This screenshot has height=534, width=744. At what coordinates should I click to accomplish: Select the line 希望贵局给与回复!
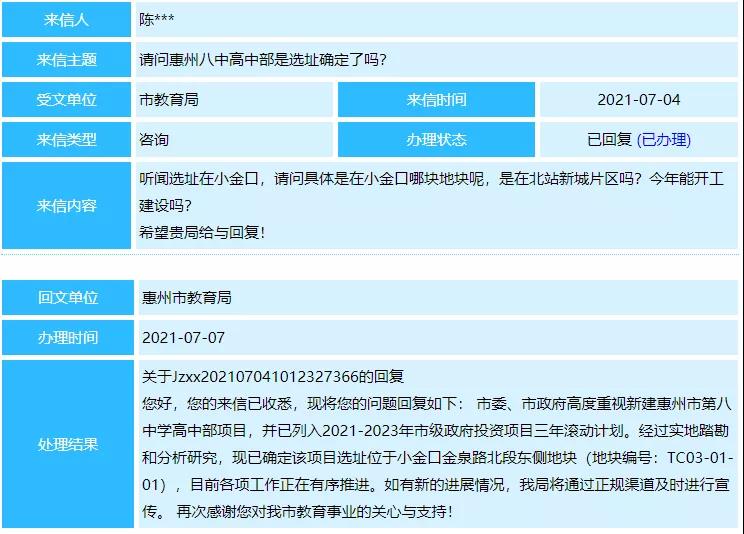202,233
